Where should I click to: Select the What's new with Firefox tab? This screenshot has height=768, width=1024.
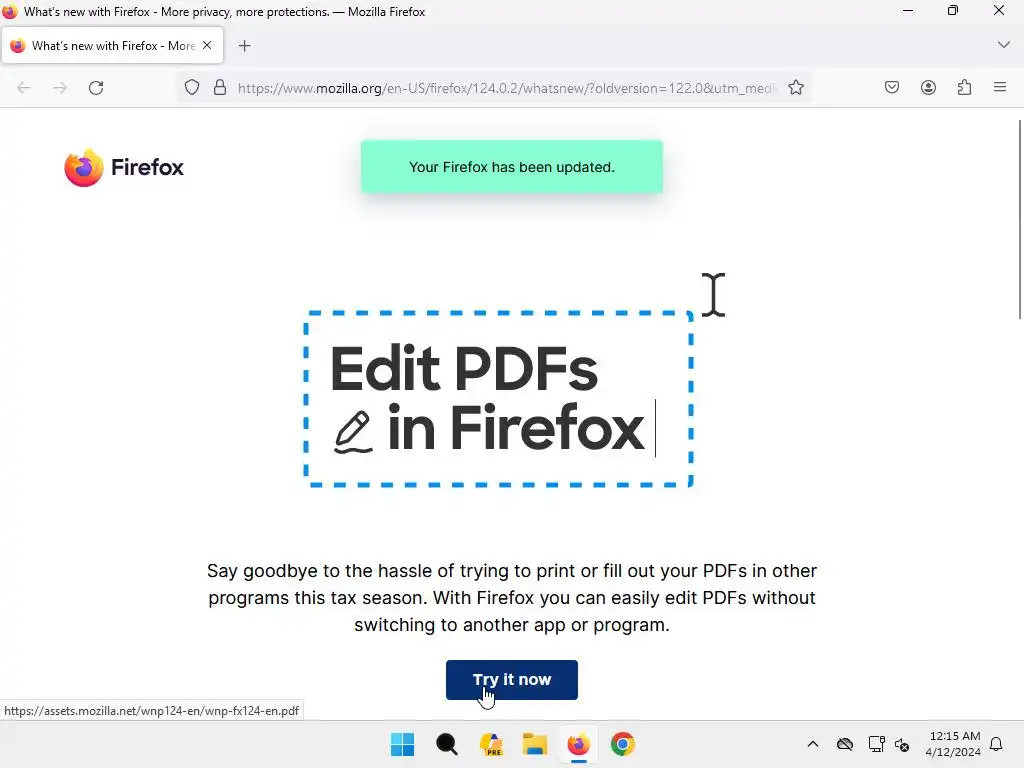coord(112,46)
